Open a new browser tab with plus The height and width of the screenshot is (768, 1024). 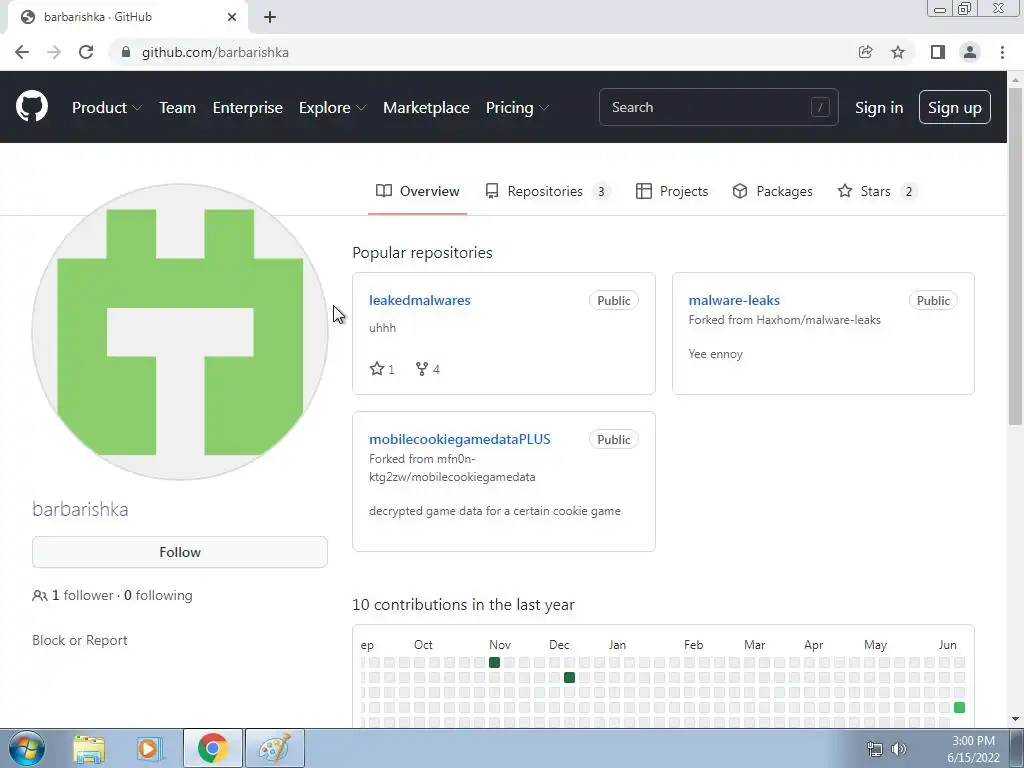click(270, 17)
